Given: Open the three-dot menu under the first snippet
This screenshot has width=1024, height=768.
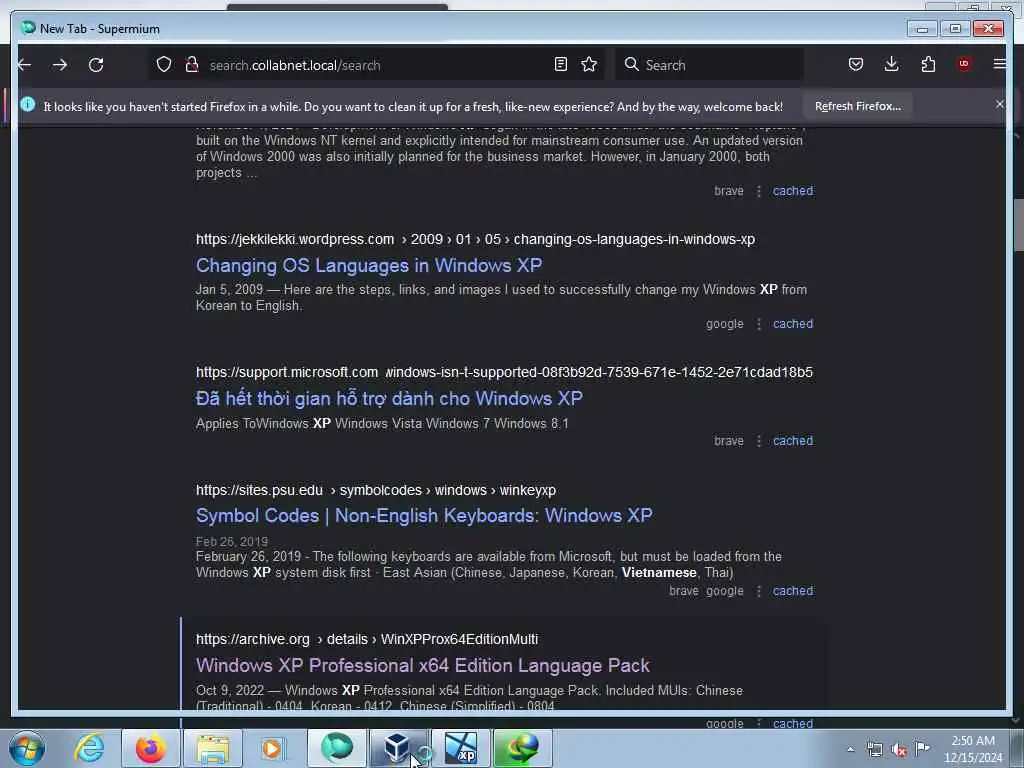Looking at the screenshot, I should point(758,191).
